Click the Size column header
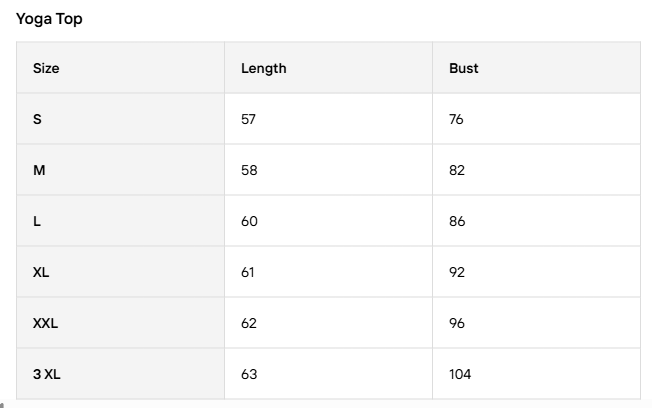 46,69
